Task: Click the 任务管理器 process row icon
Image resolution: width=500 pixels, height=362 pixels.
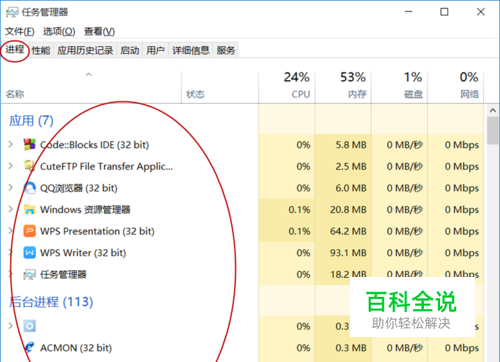Action: [29, 274]
